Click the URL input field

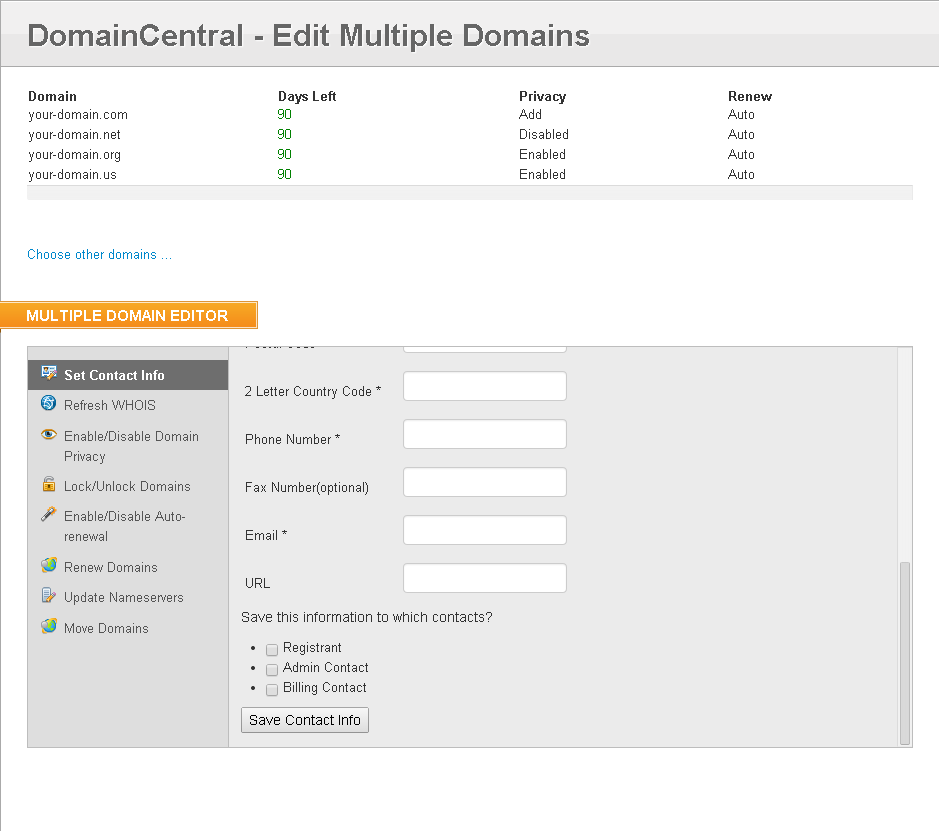(x=485, y=578)
